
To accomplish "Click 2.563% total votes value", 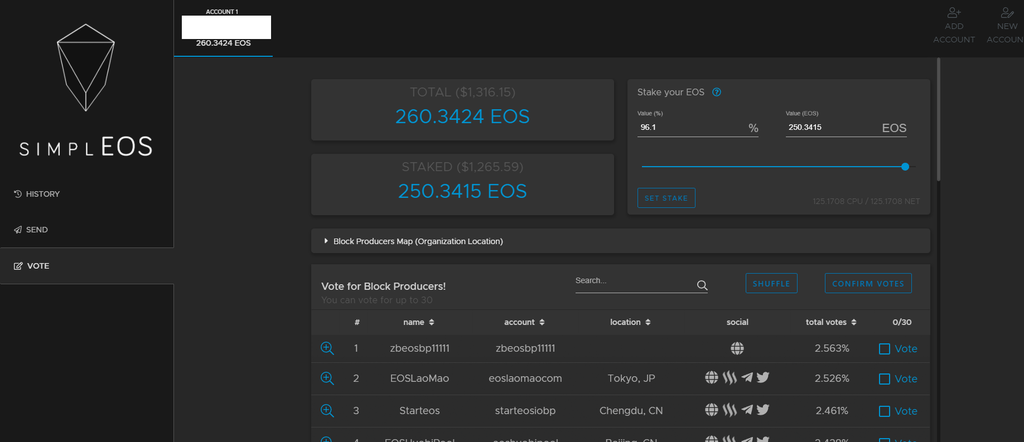I will 832,349.
